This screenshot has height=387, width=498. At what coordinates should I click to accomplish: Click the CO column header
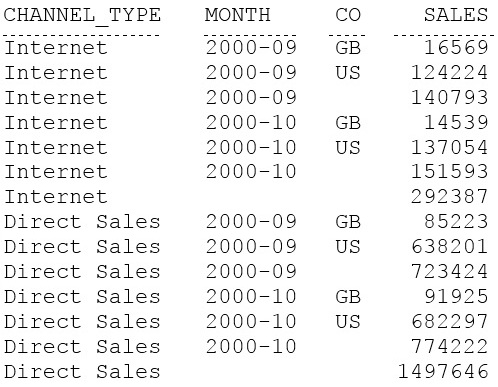coord(348,15)
